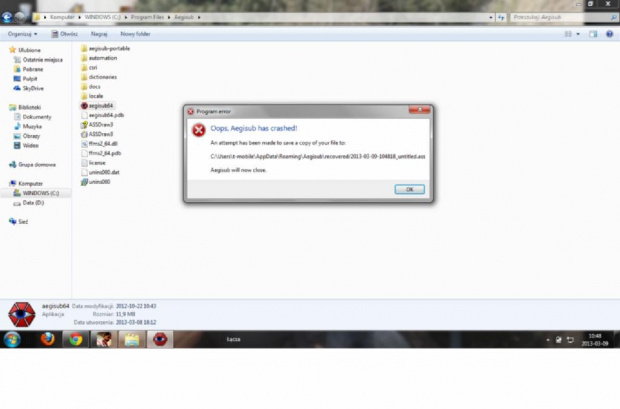Select the first ASSDraw3 file

click(x=97, y=125)
